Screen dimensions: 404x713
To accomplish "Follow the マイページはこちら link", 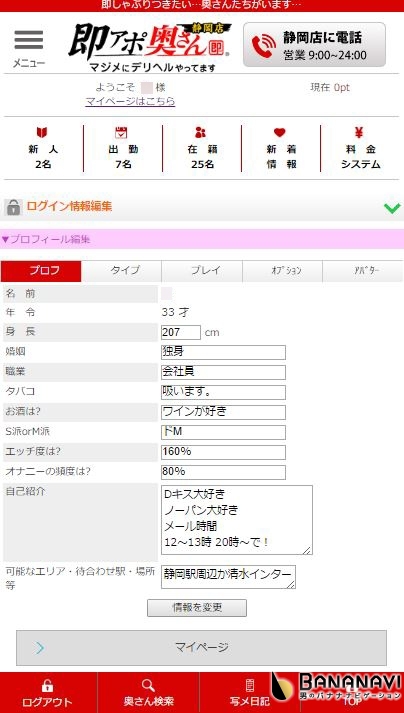I will [x=130, y=101].
